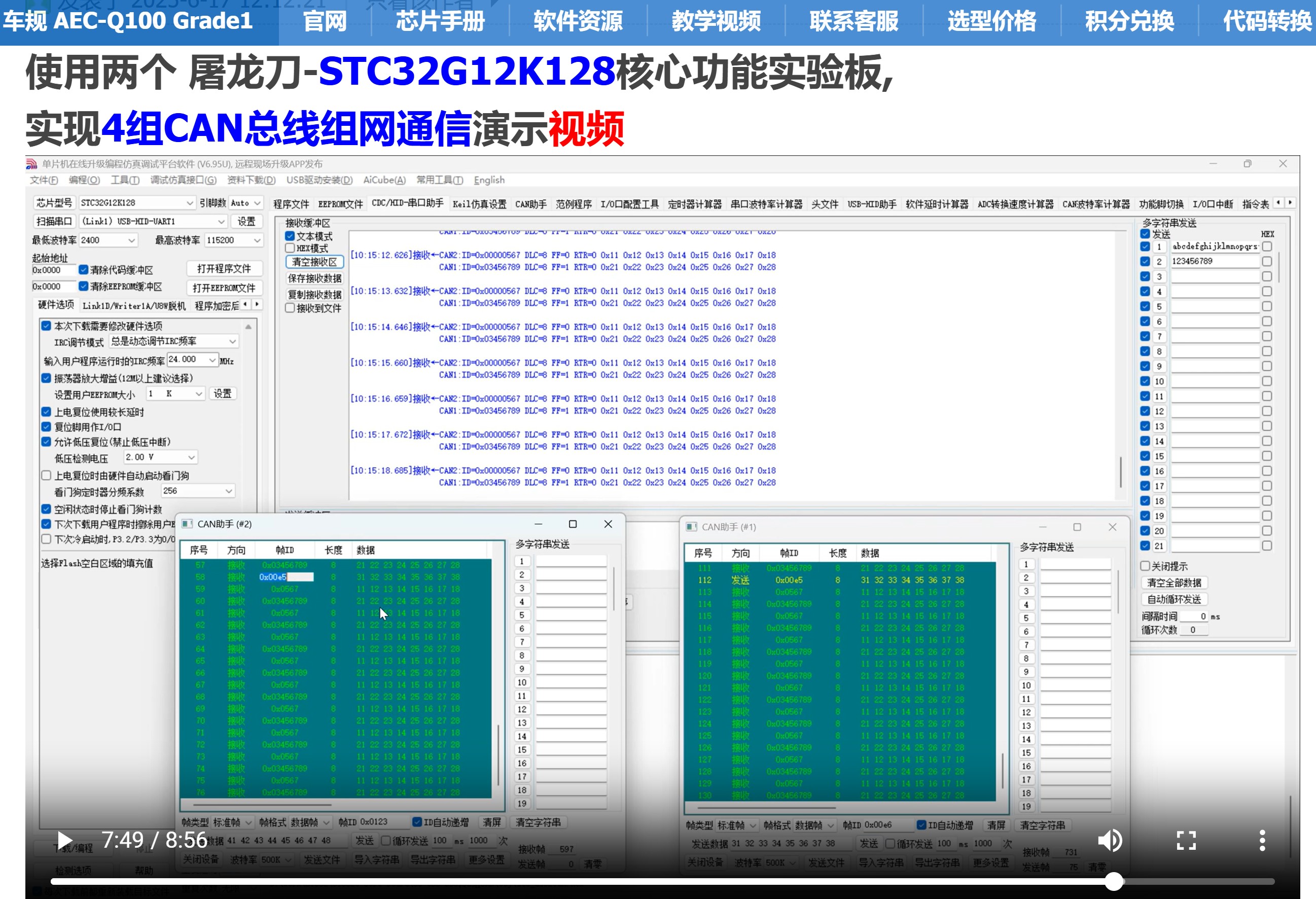Enable the 接收到文件 checkbox
Viewport: 1316px width, 899px height.
290,308
